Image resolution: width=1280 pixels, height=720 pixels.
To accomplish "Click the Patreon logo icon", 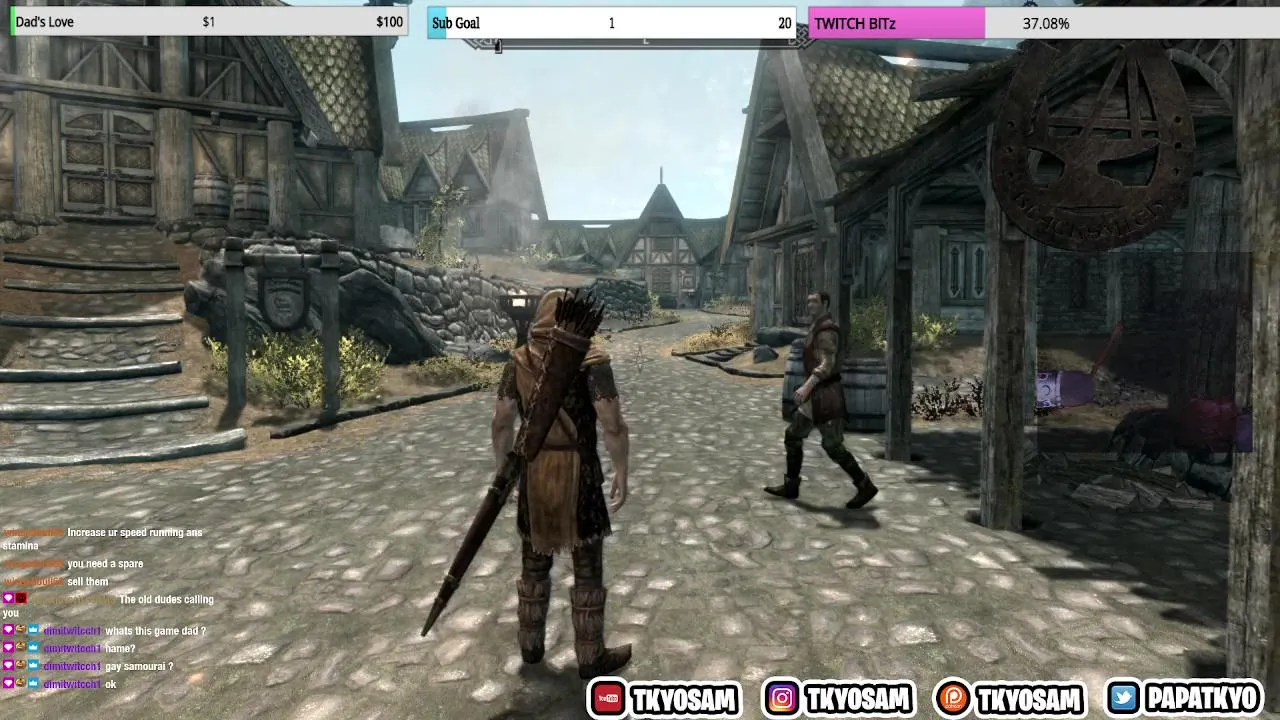I will coord(952,698).
